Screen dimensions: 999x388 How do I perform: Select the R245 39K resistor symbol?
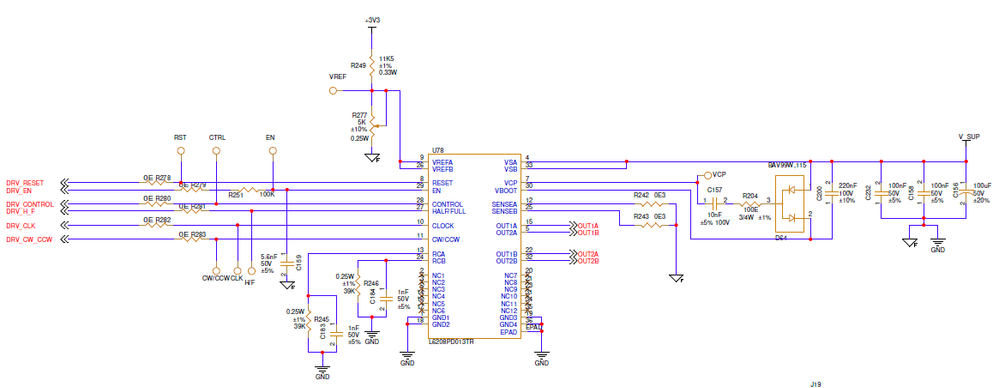(308, 317)
